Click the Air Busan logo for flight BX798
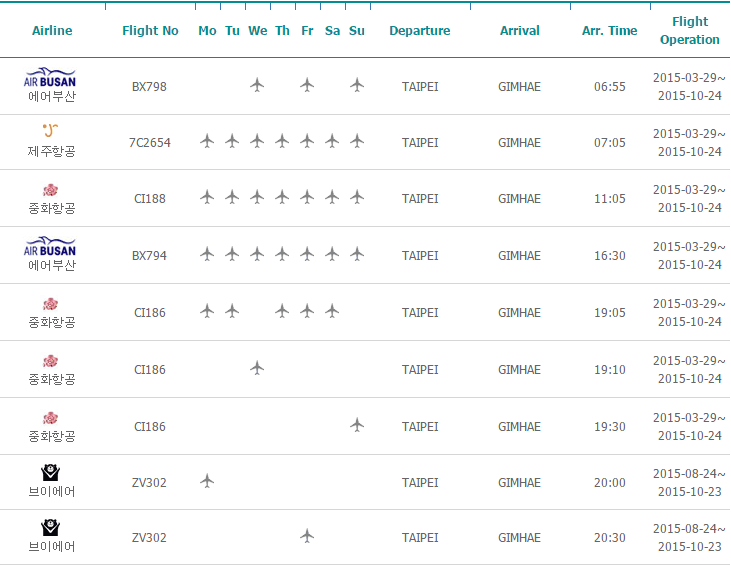 tap(50, 79)
